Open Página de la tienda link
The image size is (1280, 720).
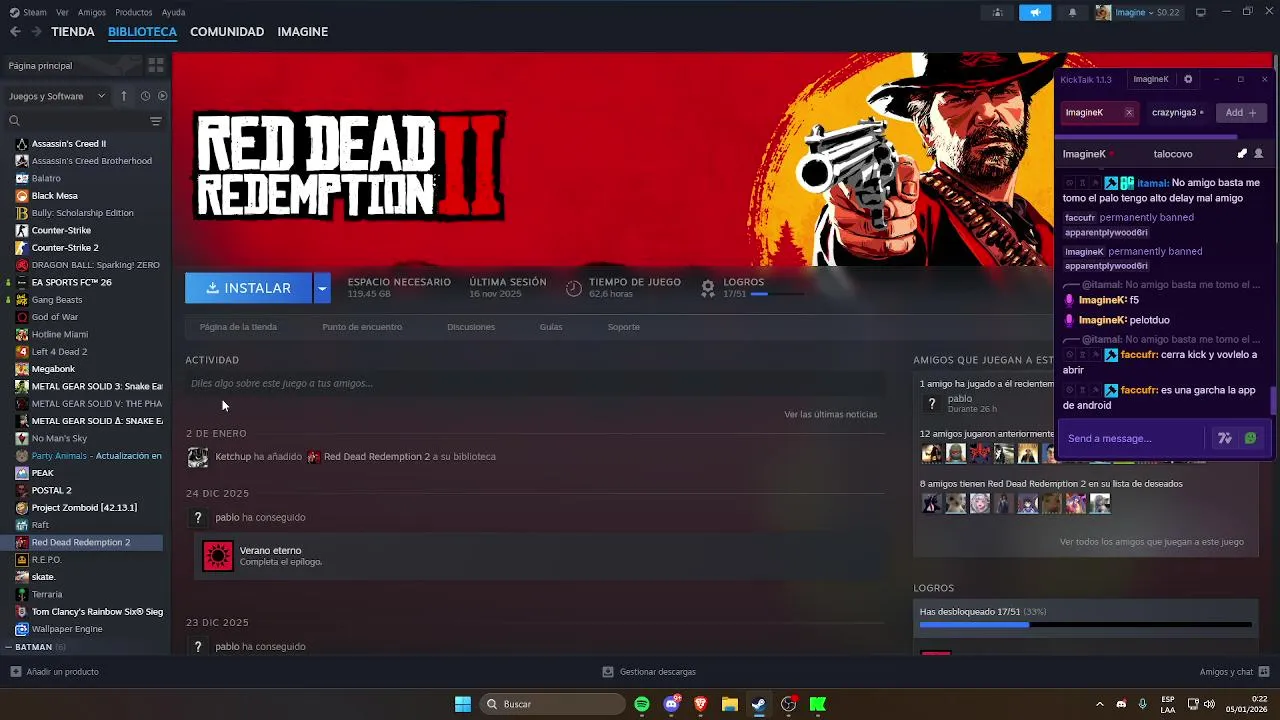click(238, 327)
